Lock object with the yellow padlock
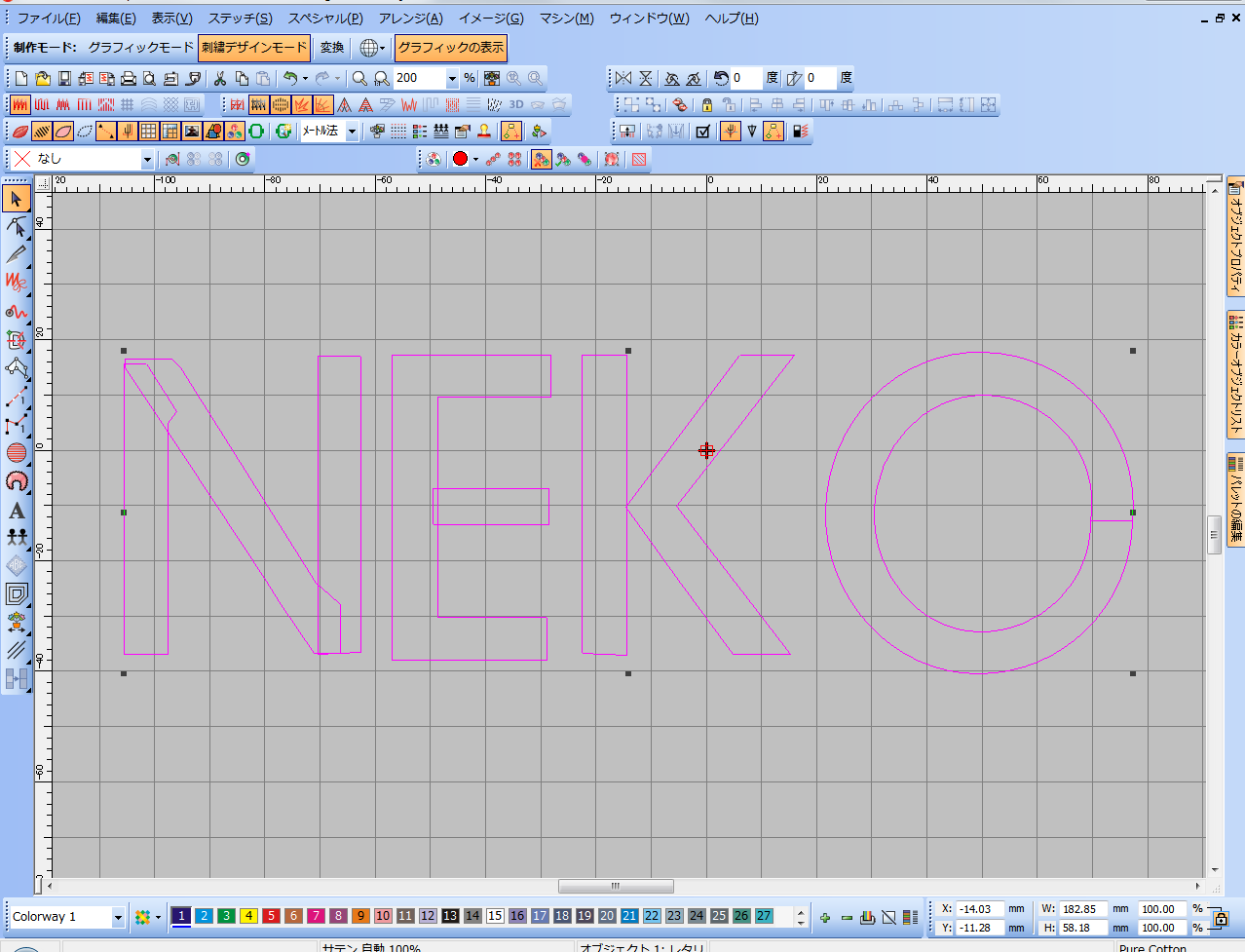This screenshot has width=1245, height=952. coord(707,104)
